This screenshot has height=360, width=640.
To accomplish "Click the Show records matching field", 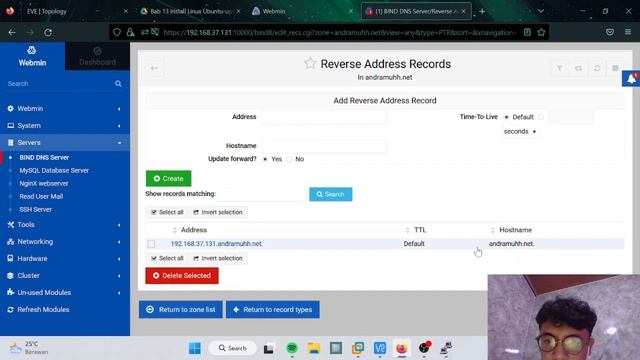I will pyautogui.click(x=262, y=194).
